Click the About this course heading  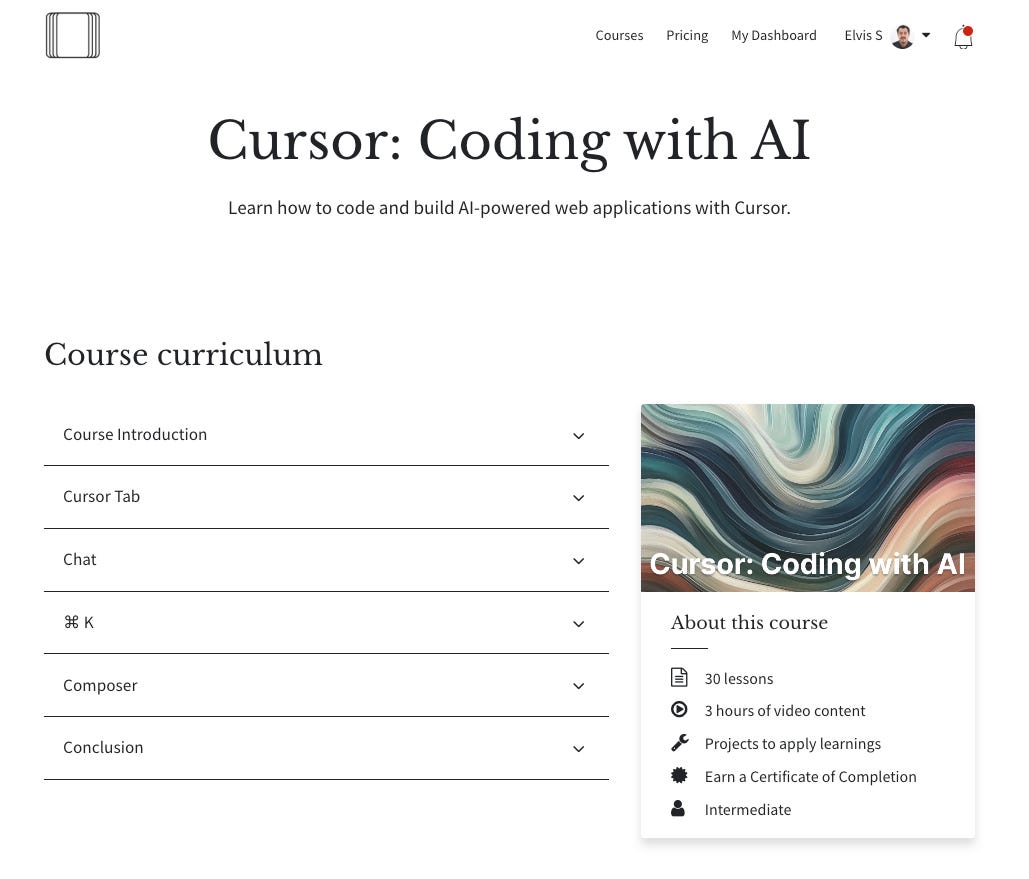click(749, 622)
